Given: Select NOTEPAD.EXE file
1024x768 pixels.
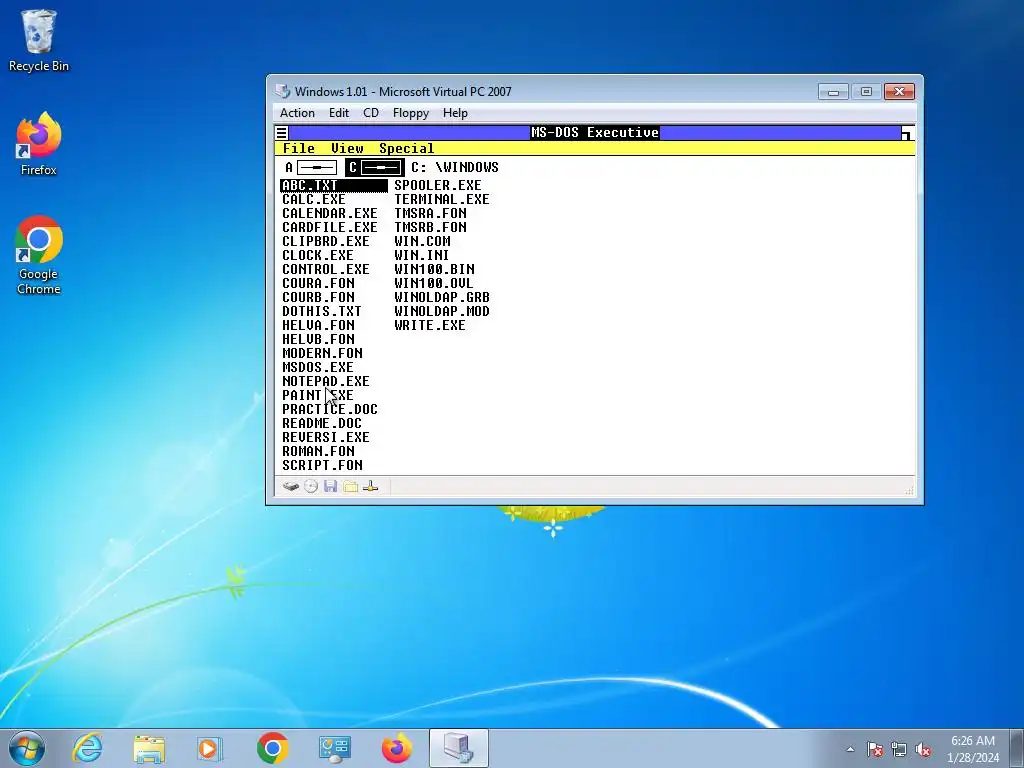Looking at the screenshot, I should [326, 381].
